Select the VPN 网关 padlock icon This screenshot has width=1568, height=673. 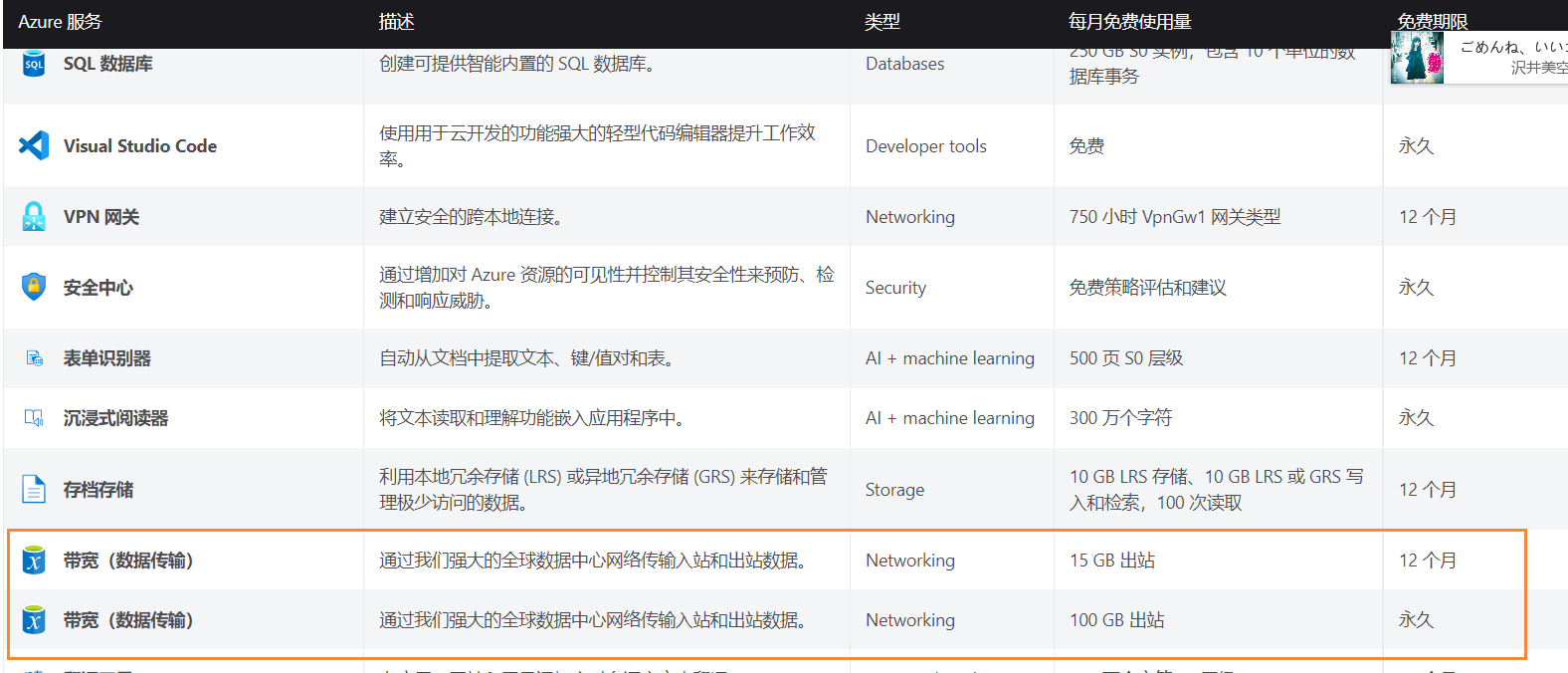(34, 216)
